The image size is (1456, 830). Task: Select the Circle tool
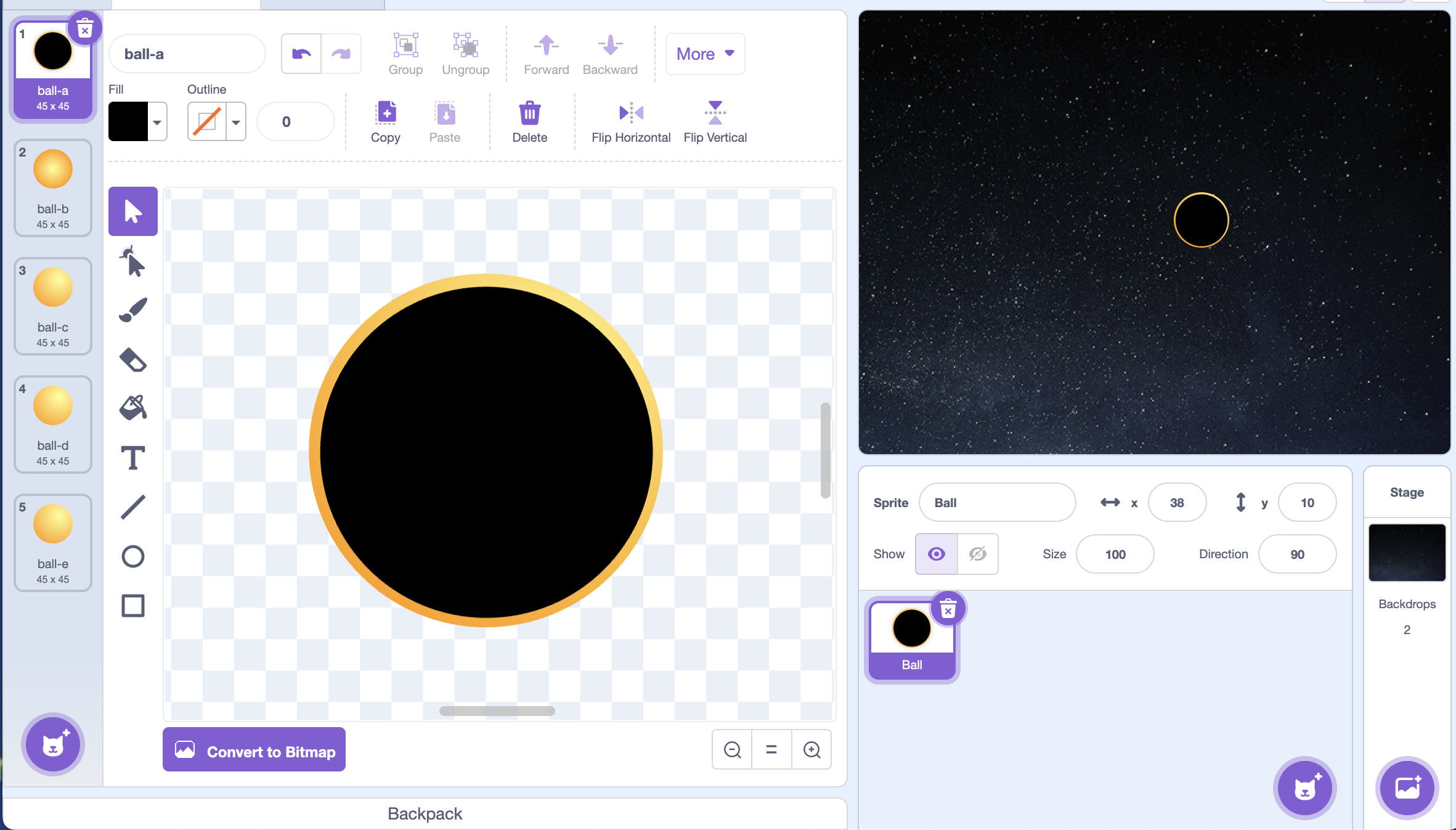point(132,556)
